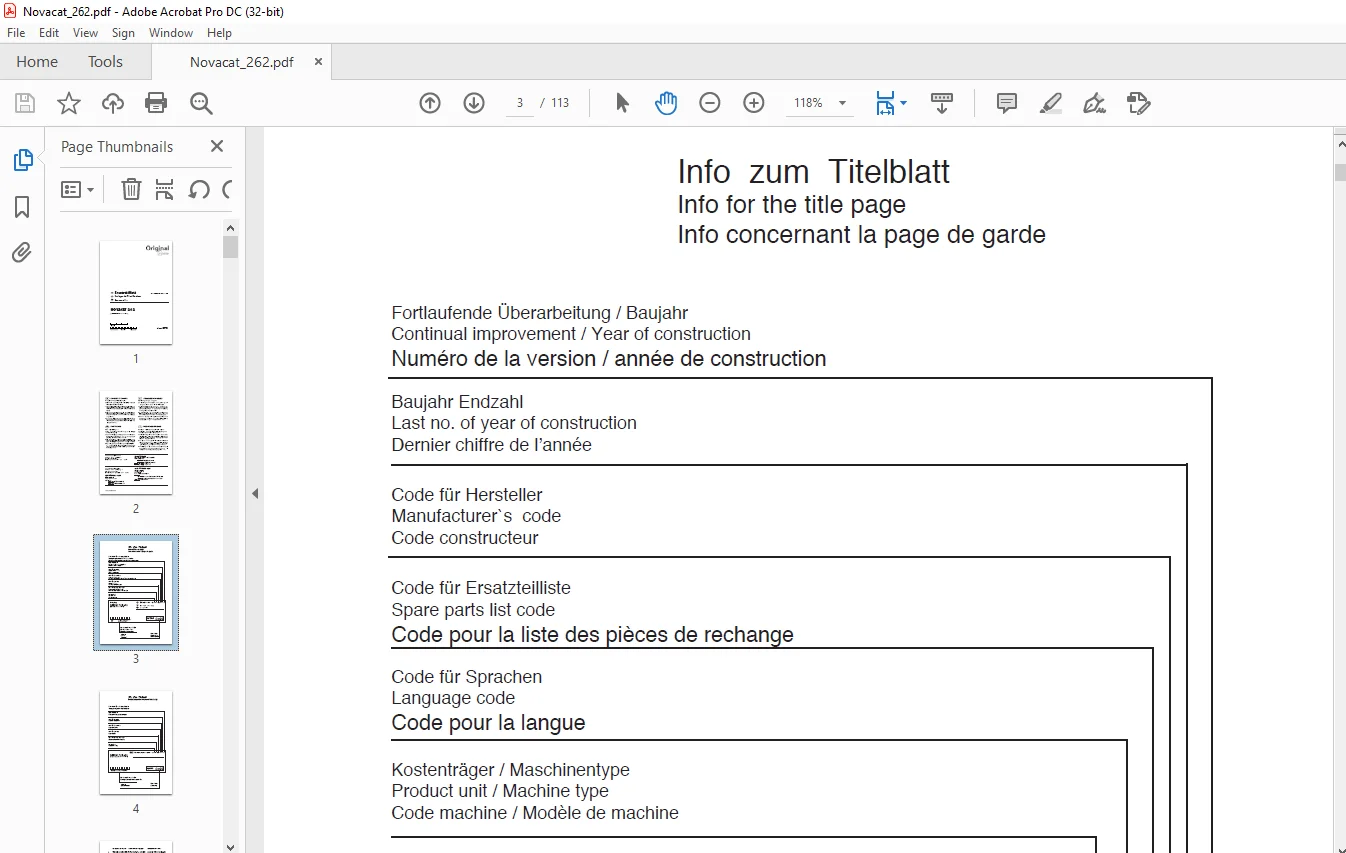Screen dimensions: 1346x853
Task: Close the Novacat_262.pdf tab
Action: point(319,61)
